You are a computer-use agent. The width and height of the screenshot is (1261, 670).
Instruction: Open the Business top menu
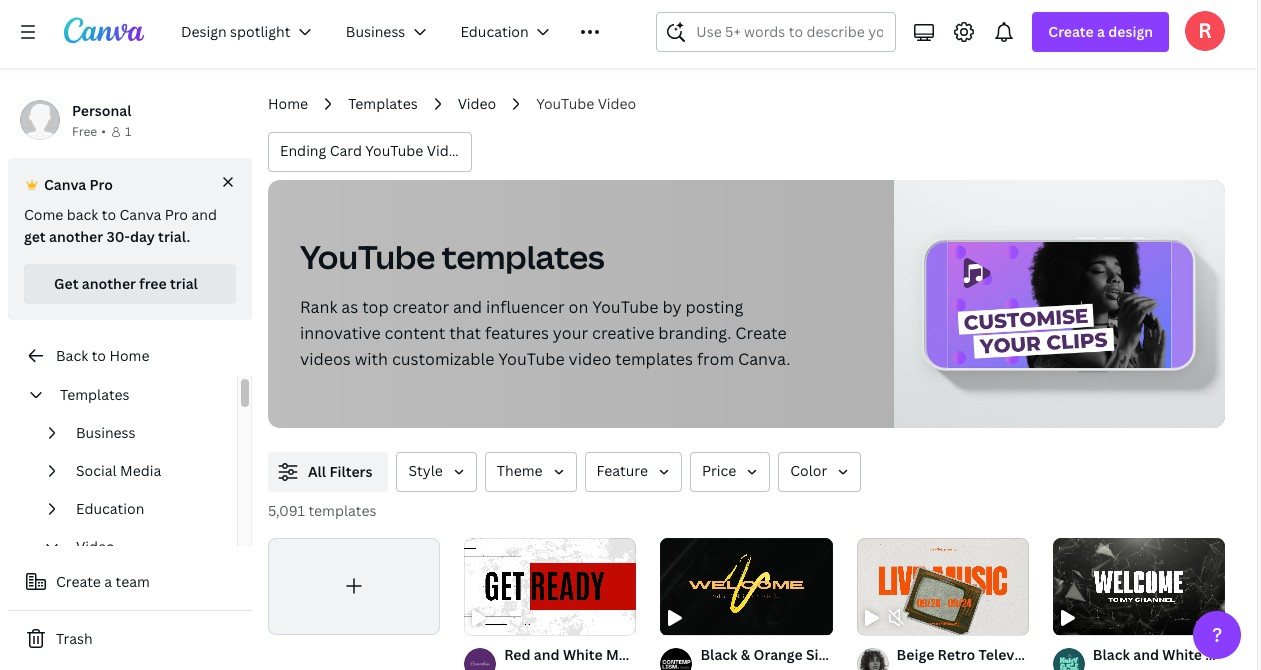pyautogui.click(x=386, y=32)
